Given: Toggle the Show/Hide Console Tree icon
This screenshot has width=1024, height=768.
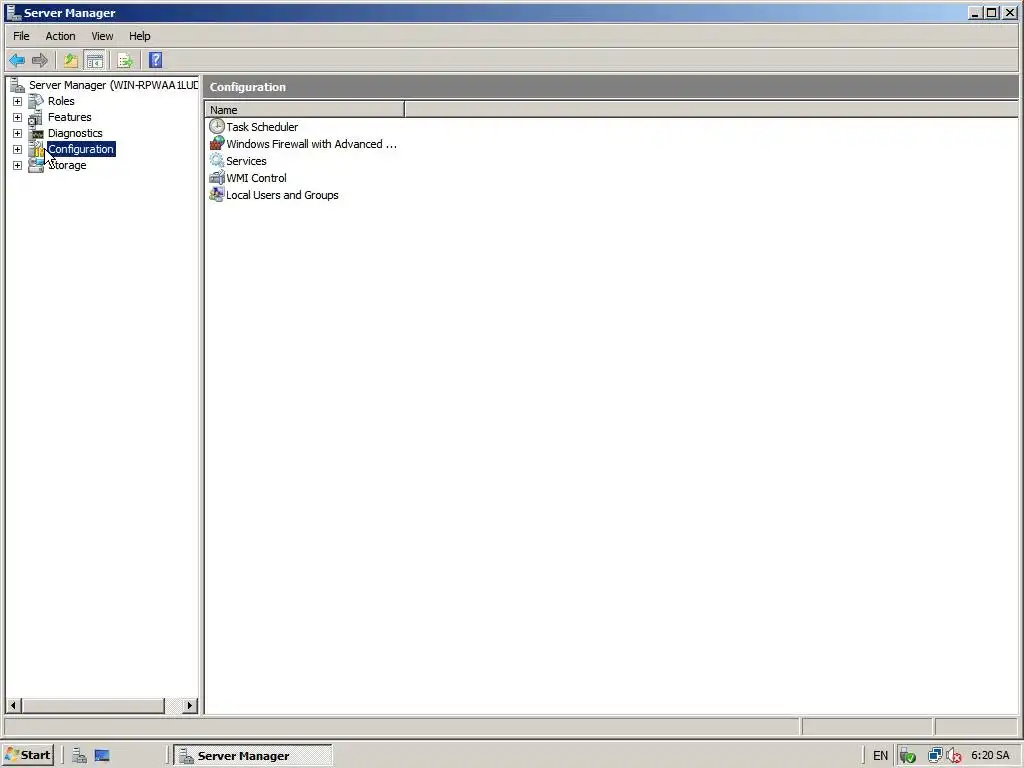Looking at the screenshot, I should coord(95,61).
